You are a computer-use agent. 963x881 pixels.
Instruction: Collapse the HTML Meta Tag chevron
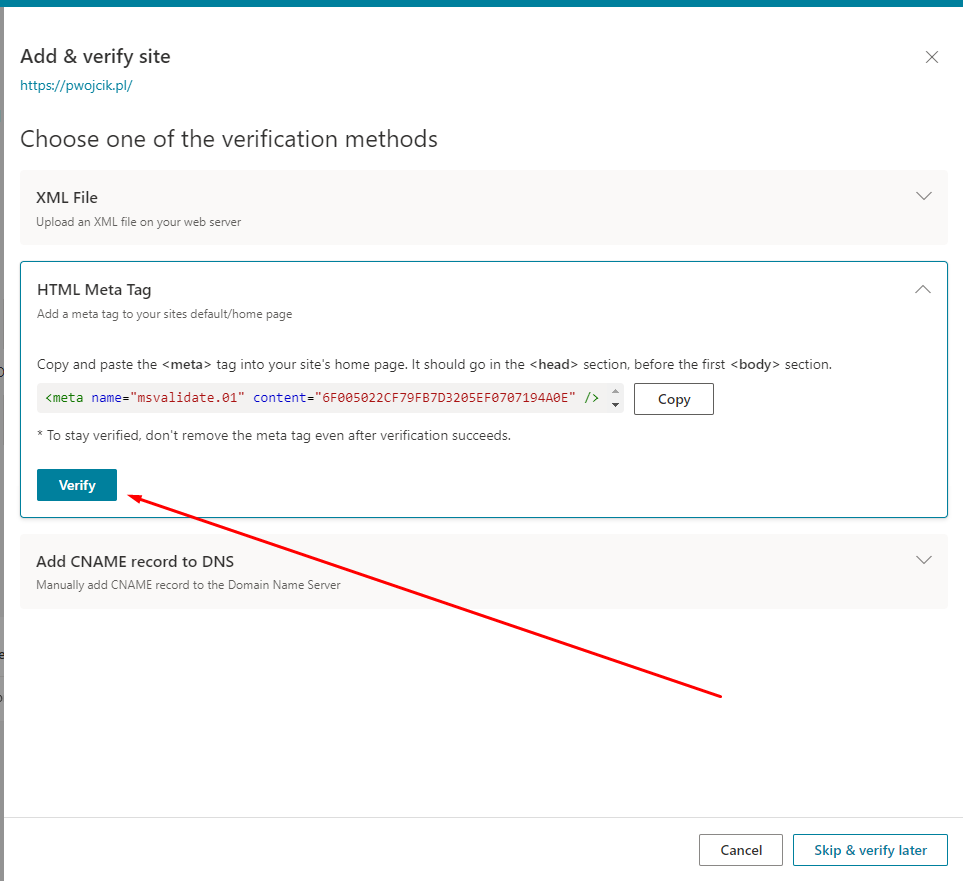click(x=923, y=289)
